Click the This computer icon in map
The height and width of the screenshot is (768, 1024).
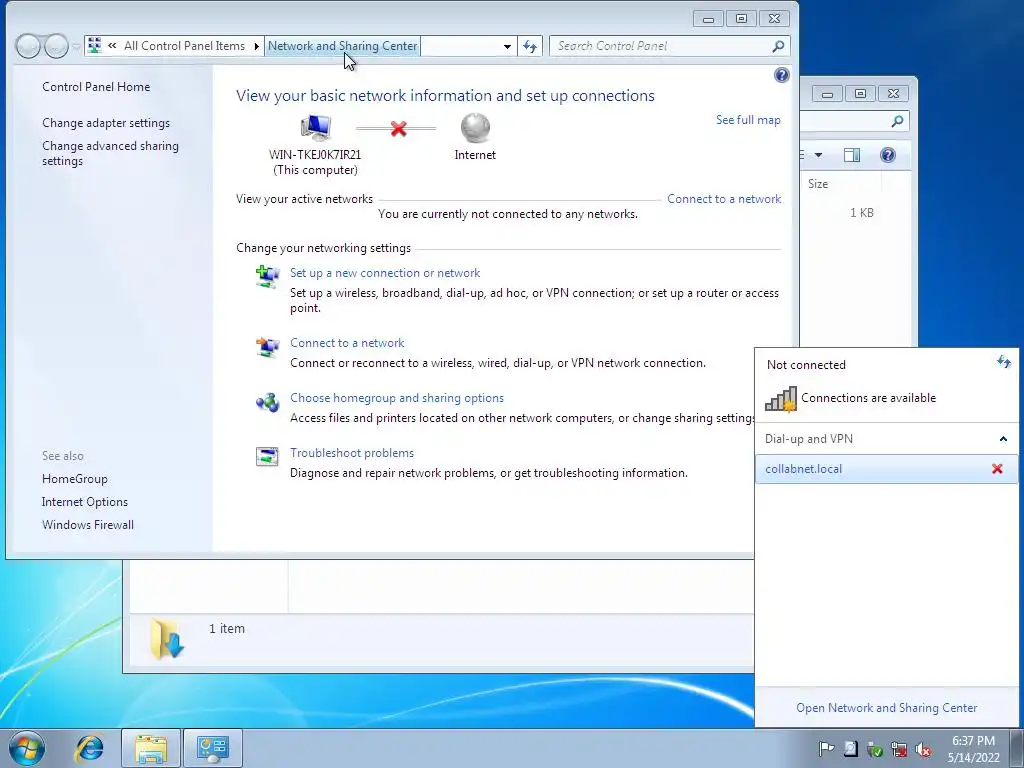click(x=315, y=128)
